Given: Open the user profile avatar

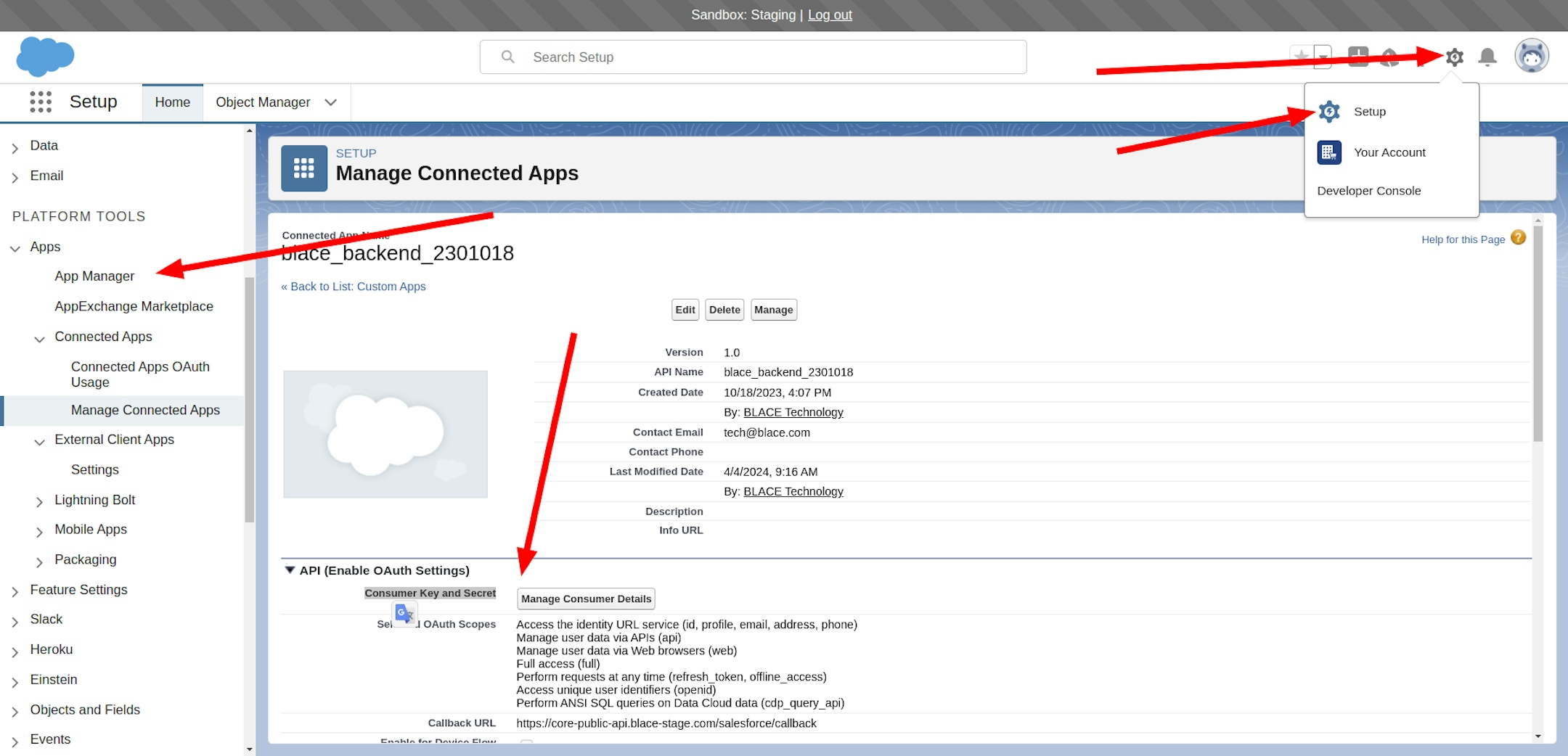Looking at the screenshot, I should coord(1531,56).
